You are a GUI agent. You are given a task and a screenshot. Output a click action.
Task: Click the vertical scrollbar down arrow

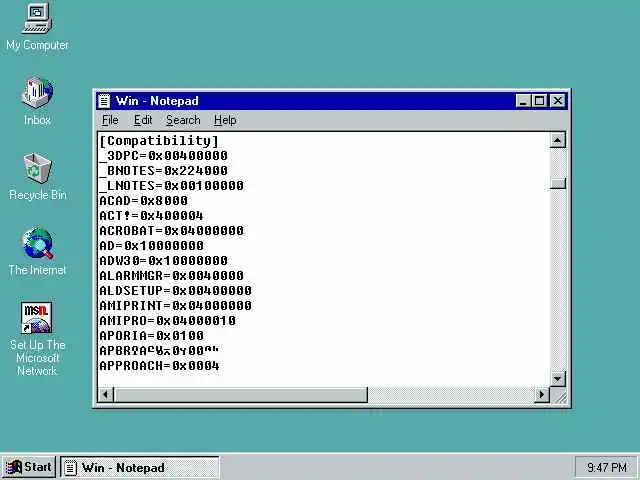coord(558,379)
